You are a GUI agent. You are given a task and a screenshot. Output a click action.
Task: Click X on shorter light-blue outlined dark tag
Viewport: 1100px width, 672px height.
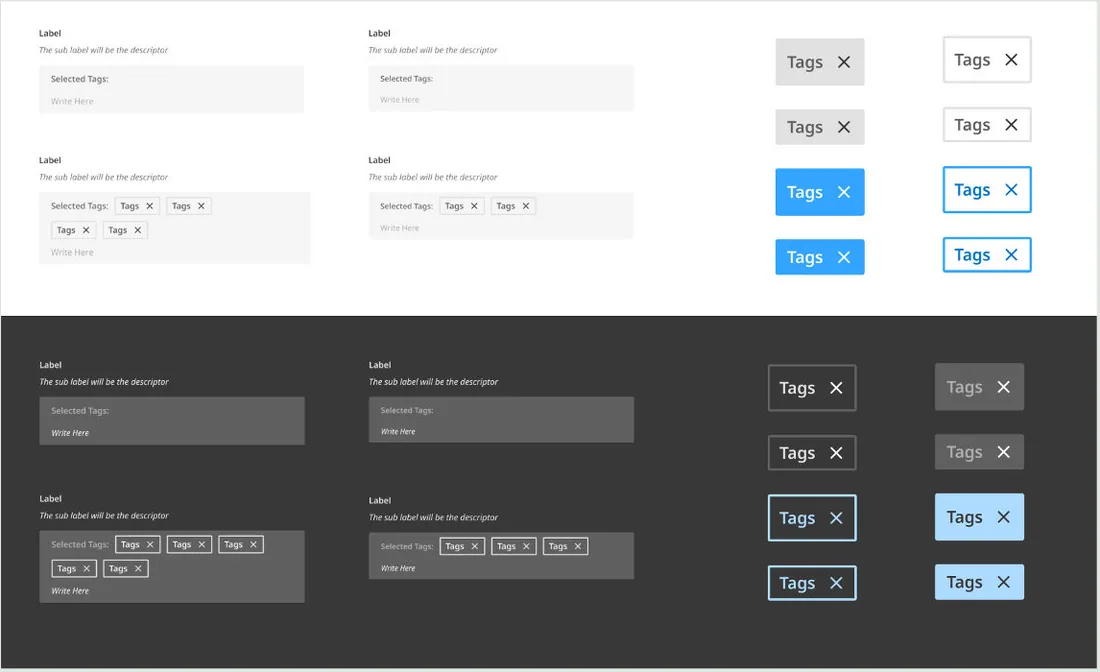pyautogui.click(x=836, y=583)
